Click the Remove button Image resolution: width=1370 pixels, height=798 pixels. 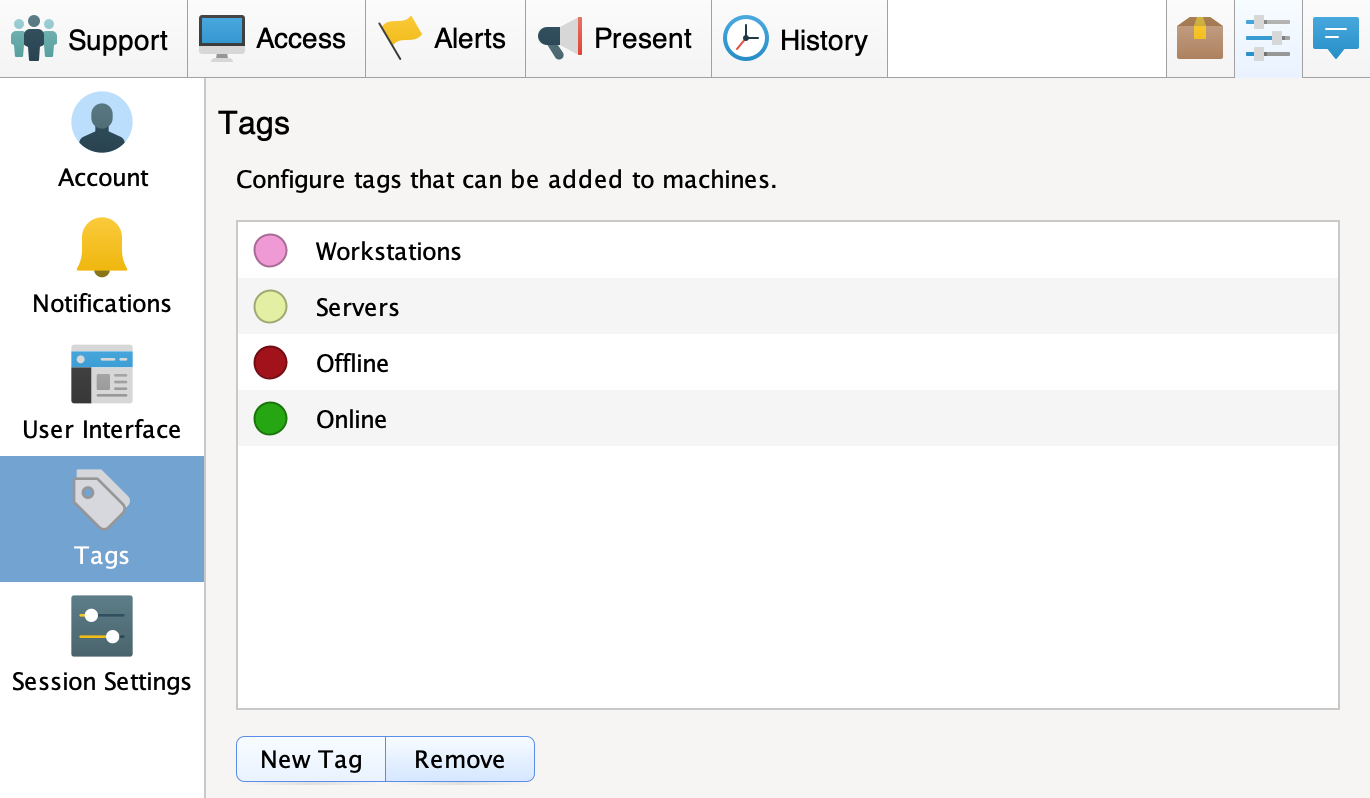tap(460, 759)
